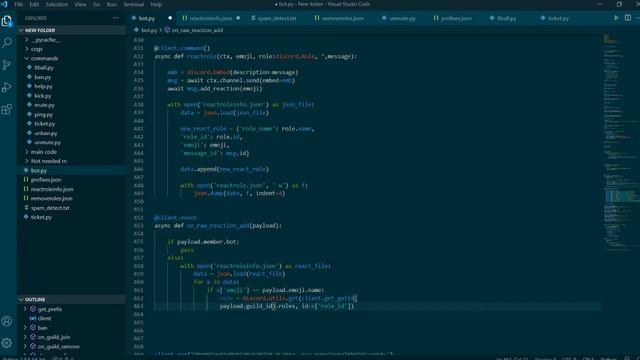Open the Edit menu
This screenshot has height=360, width=640.
click(x=34, y=4)
